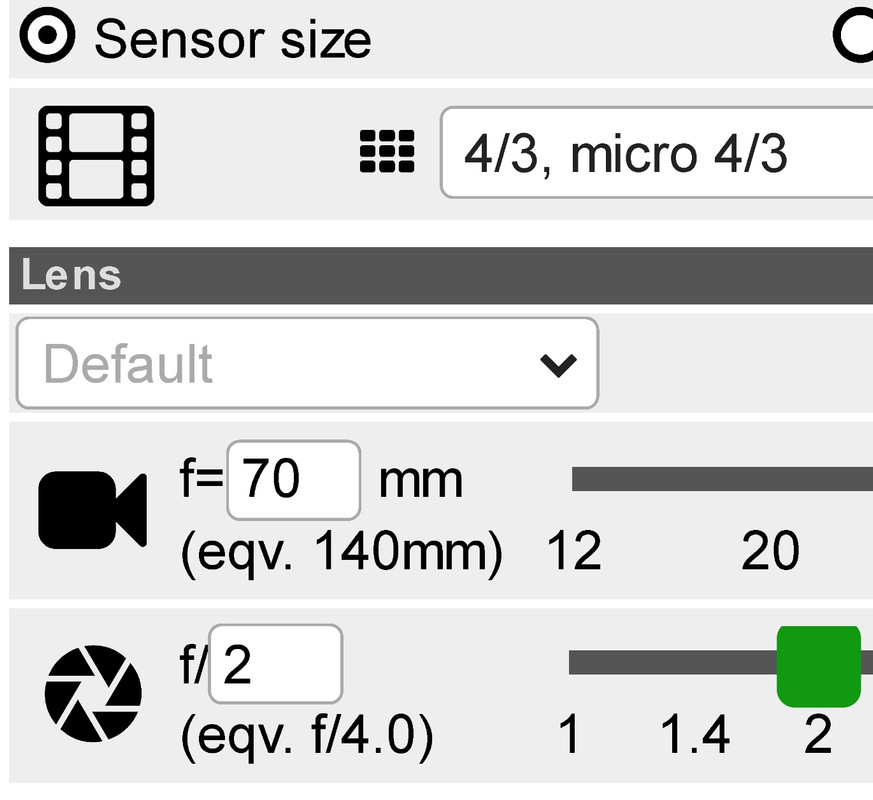Image resolution: width=873 pixels, height=800 pixels.
Task: Select the Sensor size radio button
Action: coord(47,35)
